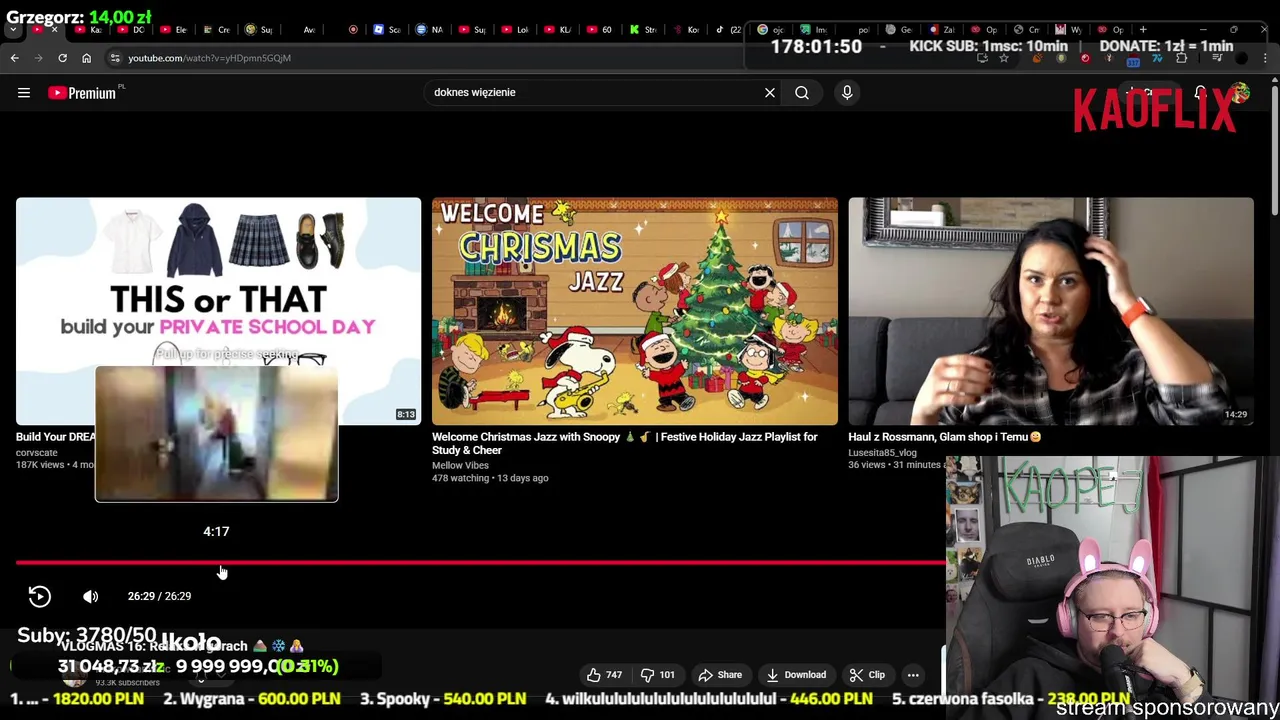The width and height of the screenshot is (1280, 720).
Task: Expand the tab search dropdown arrow
Action: point(13,29)
